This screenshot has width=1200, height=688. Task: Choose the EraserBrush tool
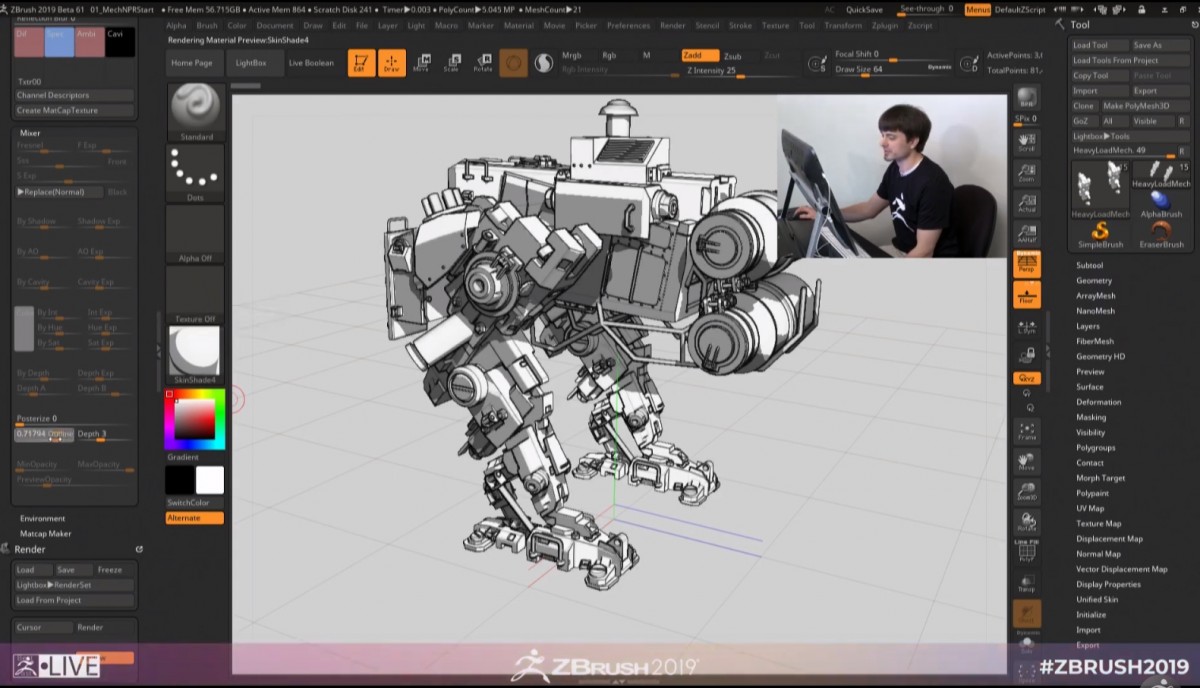click(x=1160, y=232)
